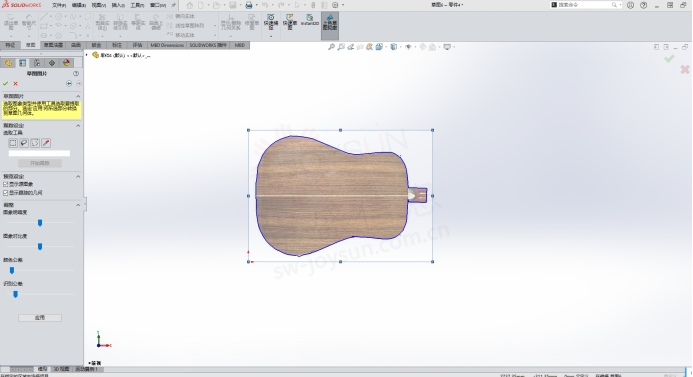Adjust the 颜色公差 slider handle
693x377 pixels.
click(x=12, y=270)
